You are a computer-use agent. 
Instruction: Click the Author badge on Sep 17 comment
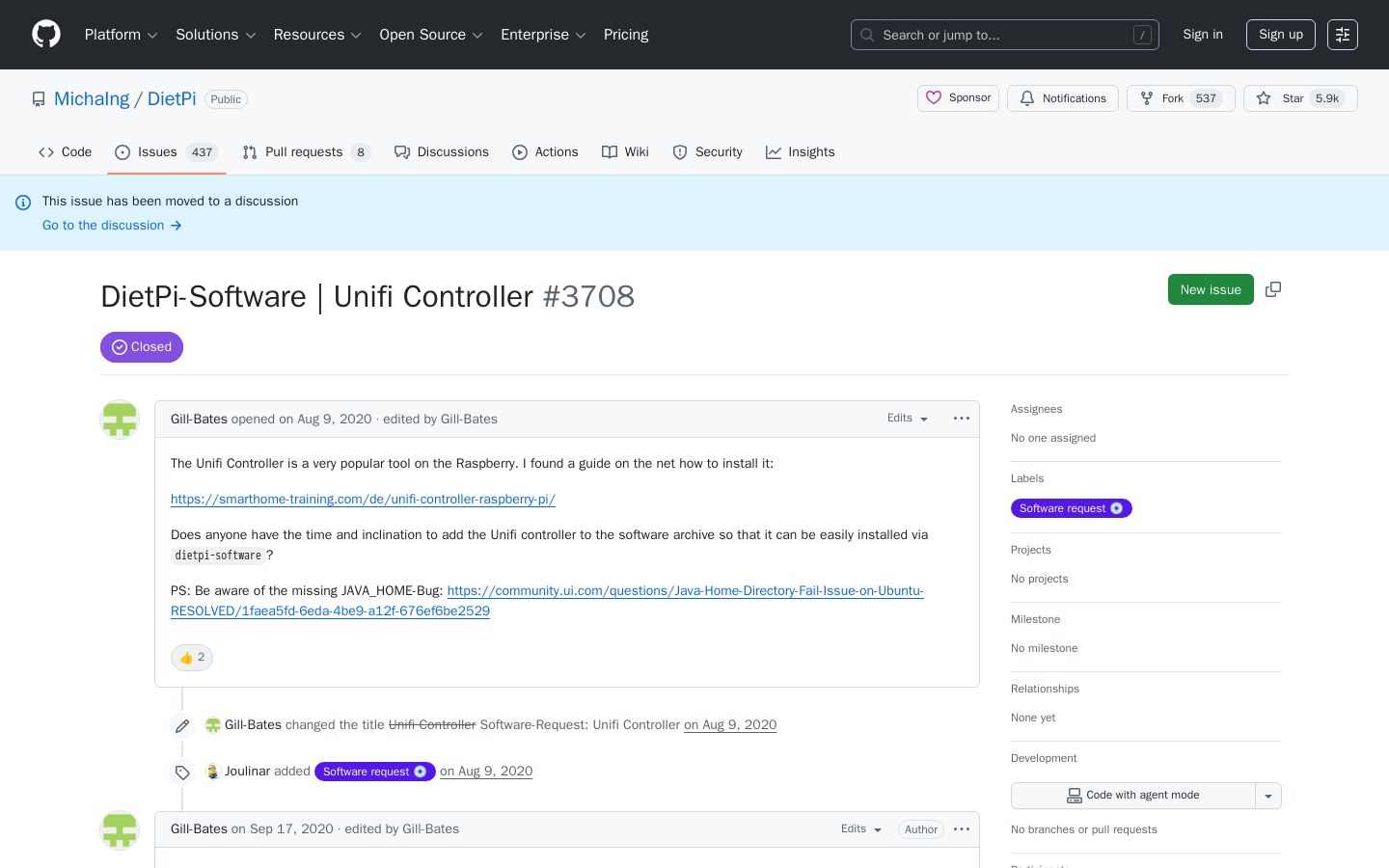(x=921, y=829)
